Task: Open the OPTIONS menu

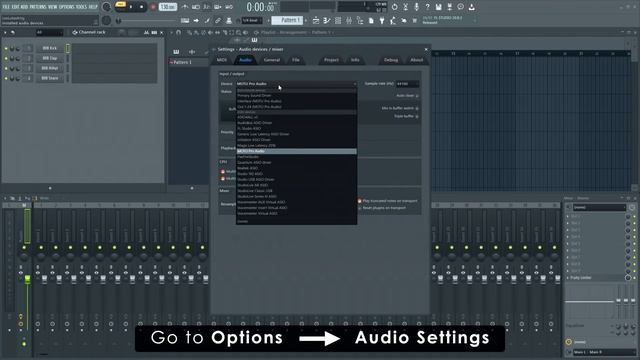Action: click(67, 7)
